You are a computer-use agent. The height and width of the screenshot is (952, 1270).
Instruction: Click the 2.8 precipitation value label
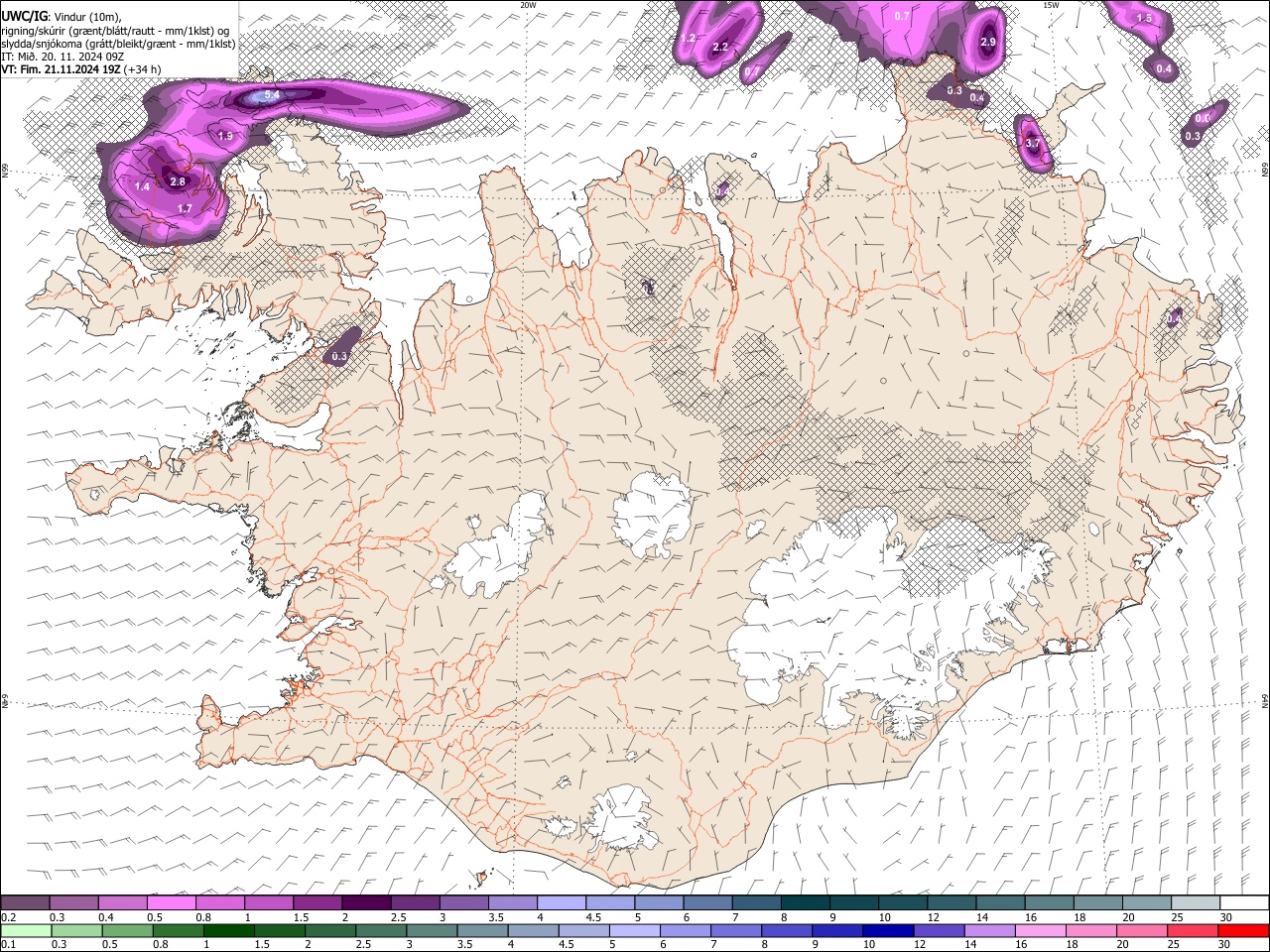point(178,182)
